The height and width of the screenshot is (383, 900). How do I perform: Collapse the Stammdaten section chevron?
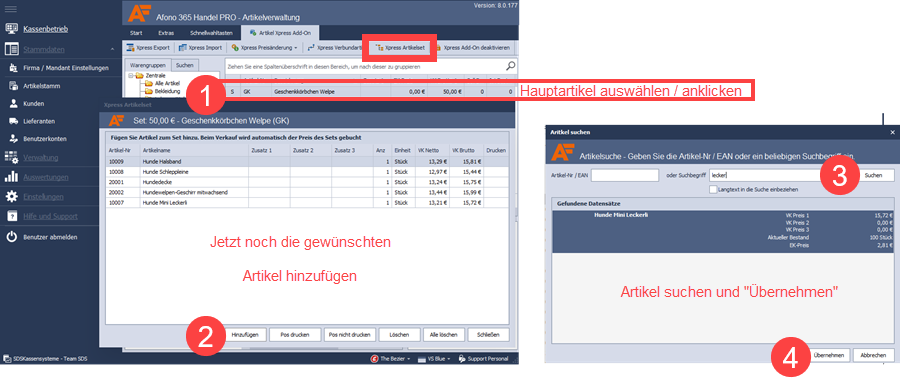pyautogui.click(x=112, y=50)
